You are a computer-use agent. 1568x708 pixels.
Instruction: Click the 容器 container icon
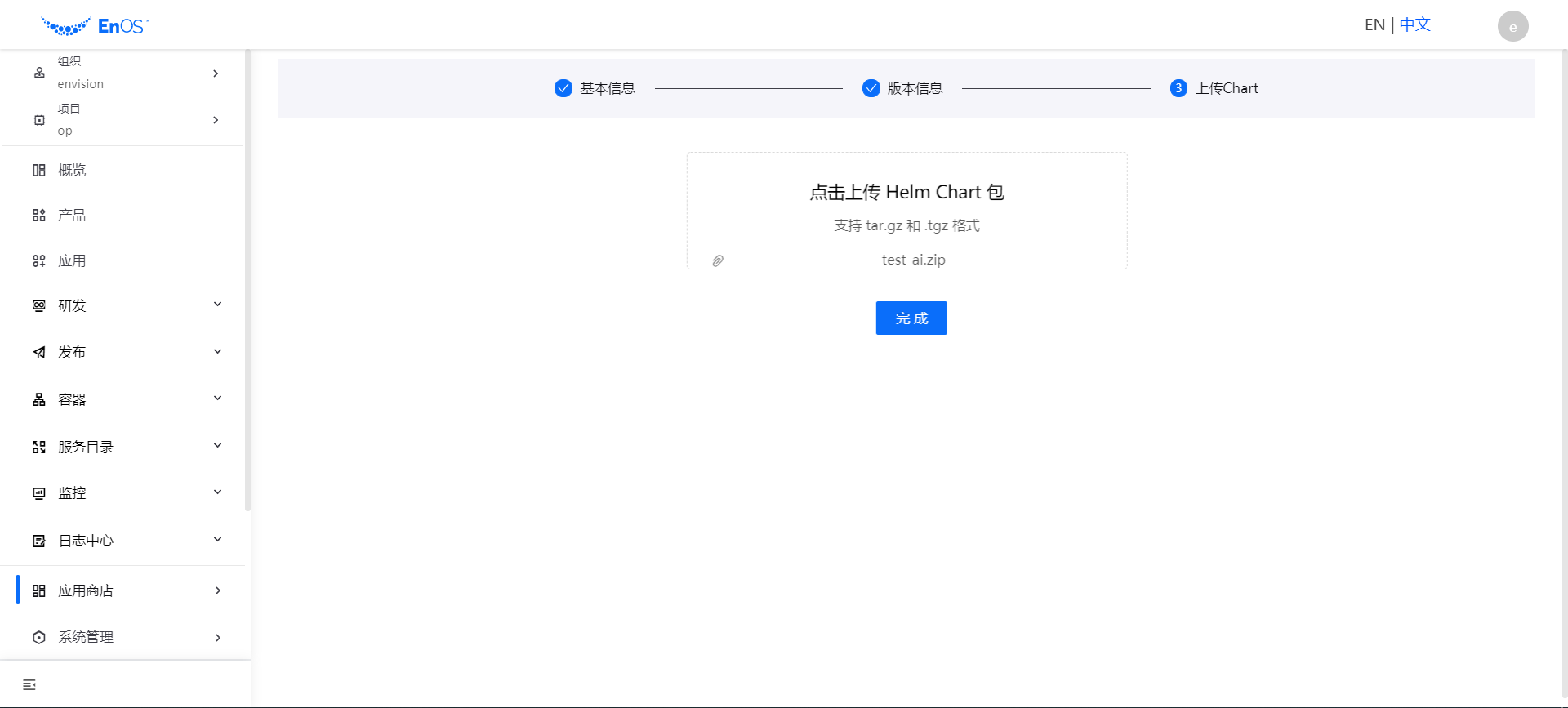coord(39,399)
